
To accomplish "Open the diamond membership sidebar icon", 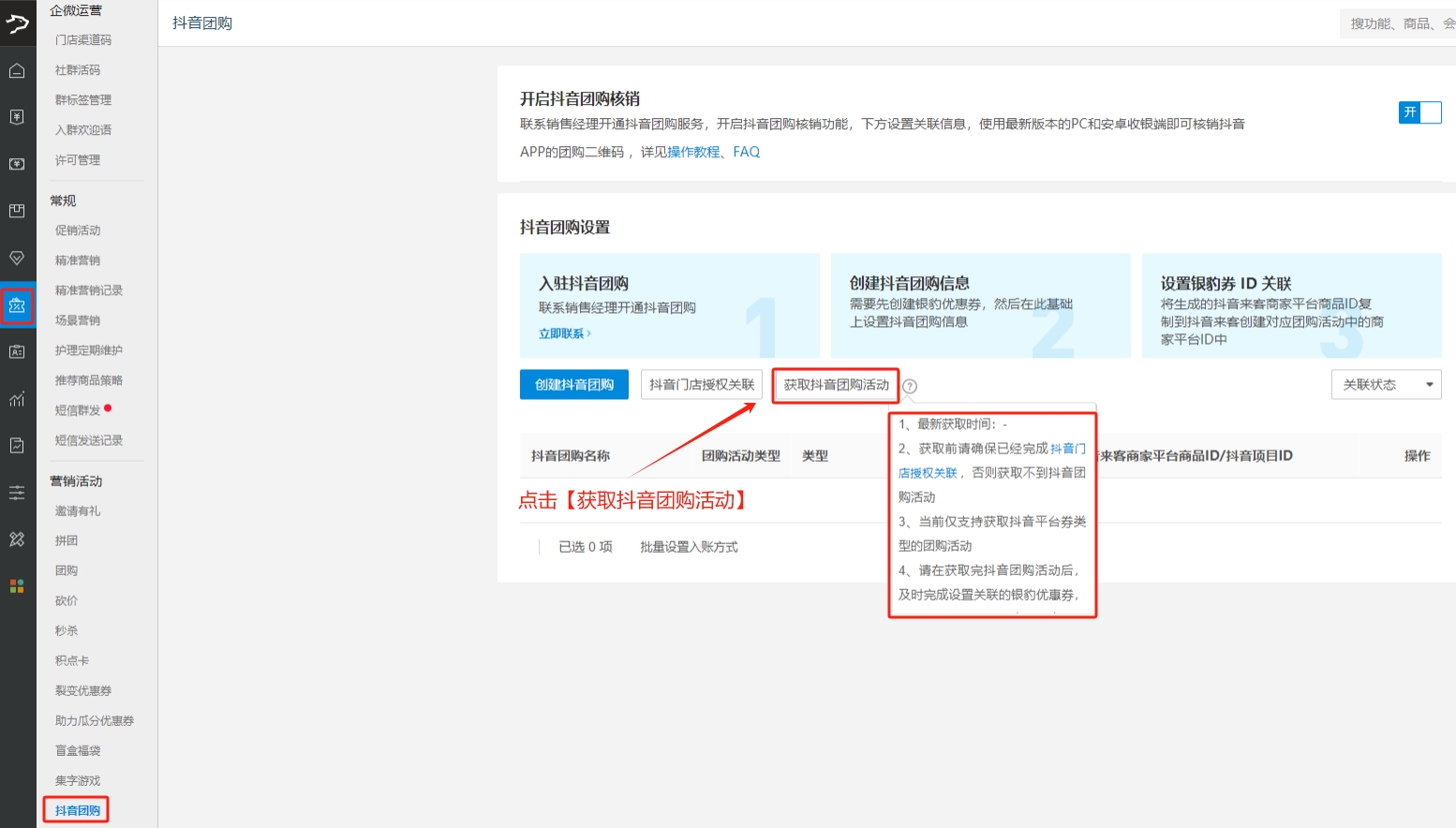I will pos(17,258).
